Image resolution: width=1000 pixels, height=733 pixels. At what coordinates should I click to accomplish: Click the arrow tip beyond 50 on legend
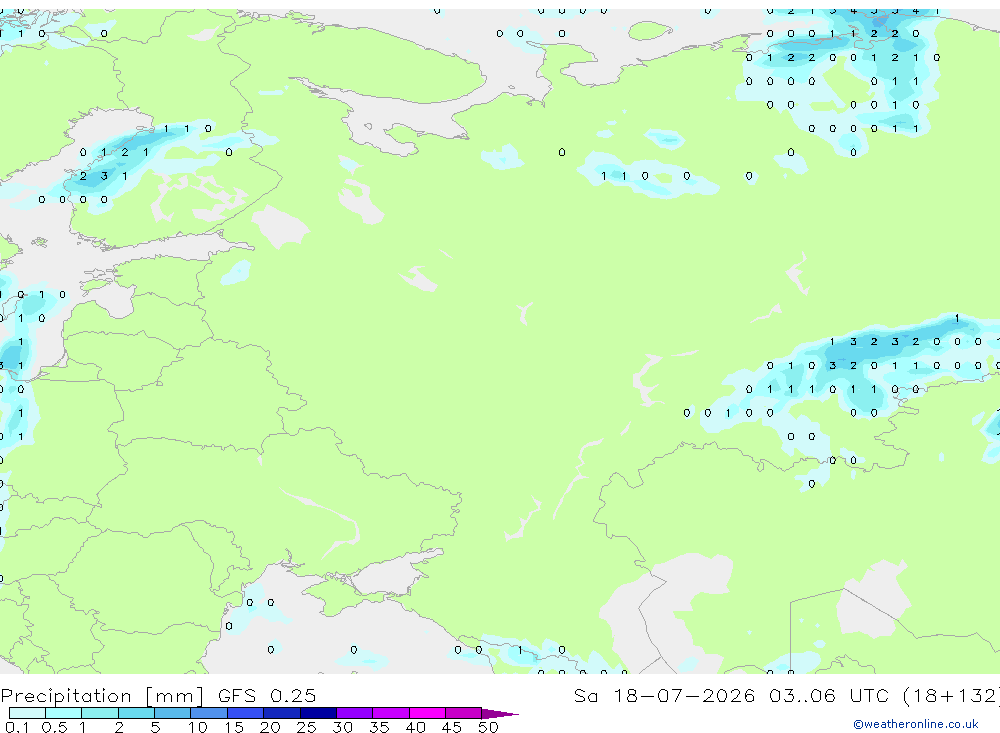coord(500,714)
